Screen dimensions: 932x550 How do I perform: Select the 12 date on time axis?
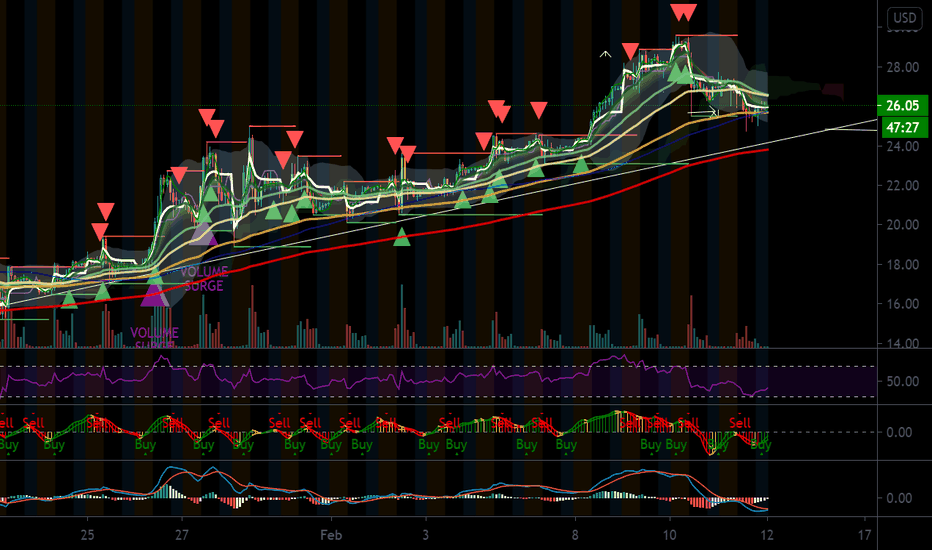[767, 535]
